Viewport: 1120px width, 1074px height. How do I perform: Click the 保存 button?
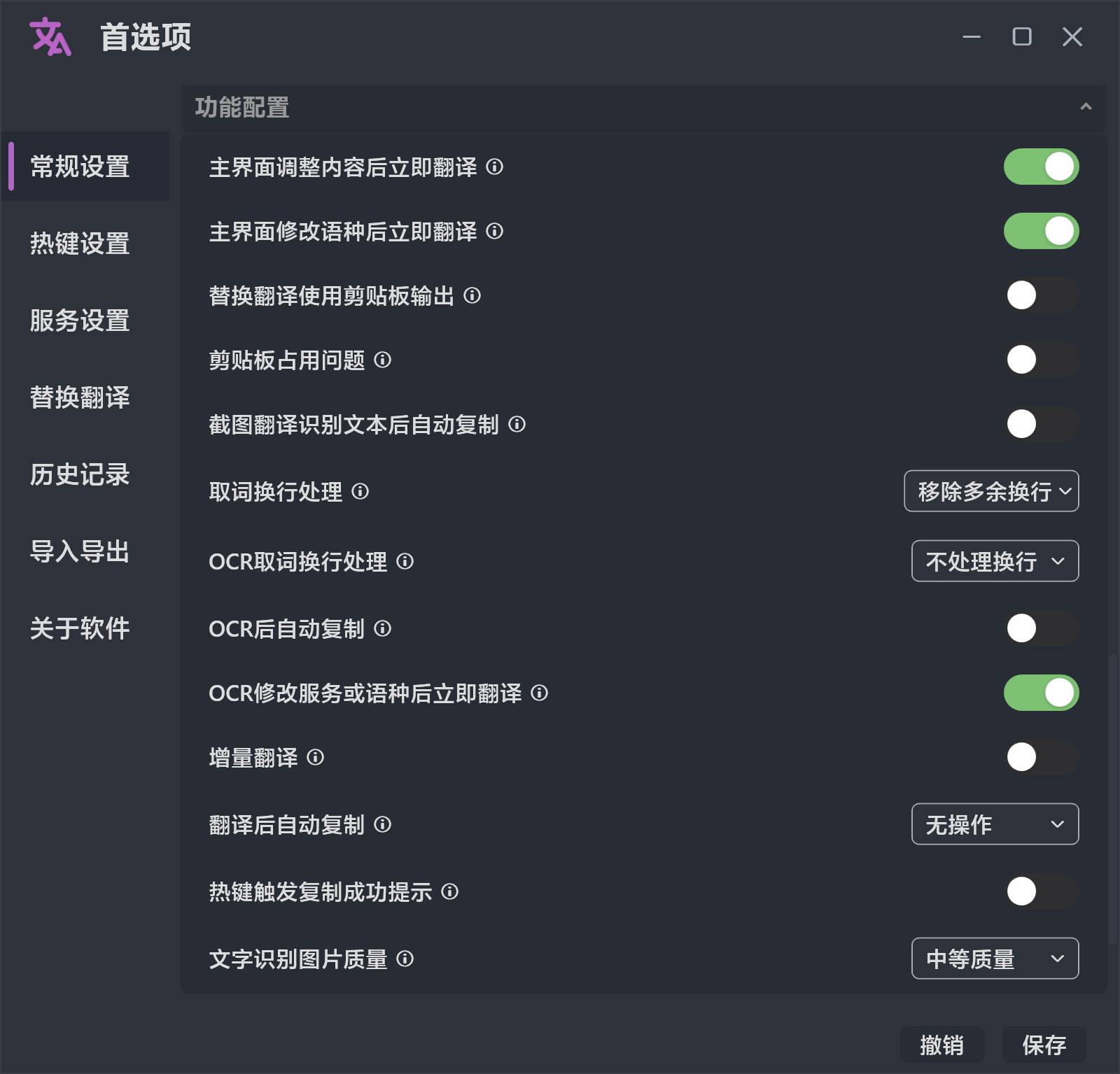click(1044, 1045)
